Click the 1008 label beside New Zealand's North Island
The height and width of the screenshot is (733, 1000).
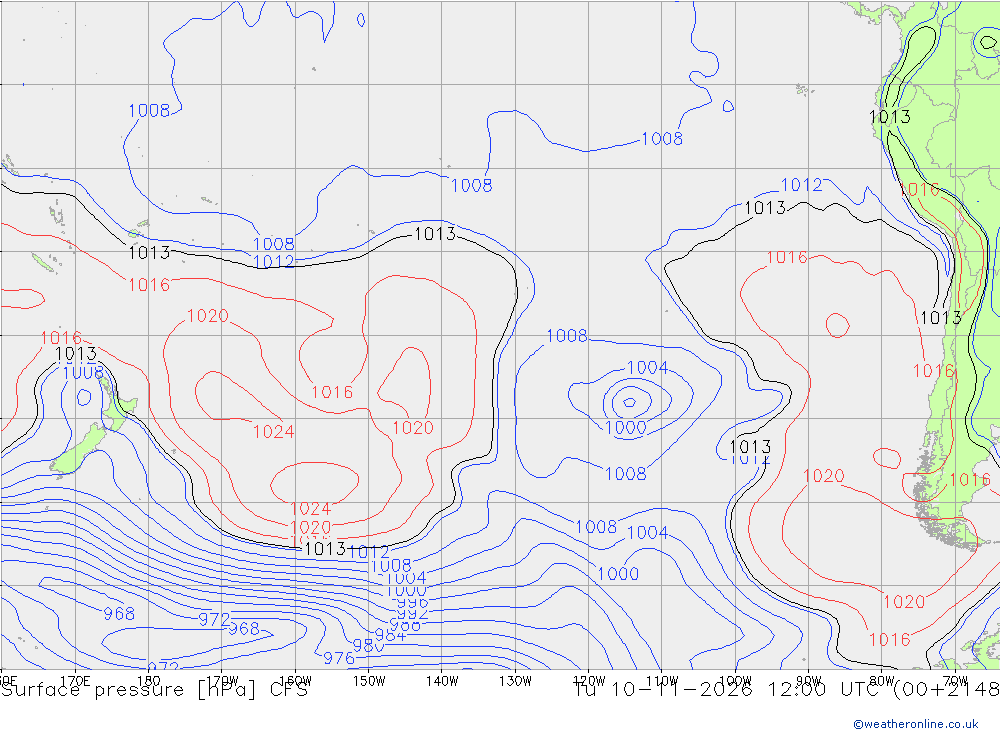(x=83, y=373)
